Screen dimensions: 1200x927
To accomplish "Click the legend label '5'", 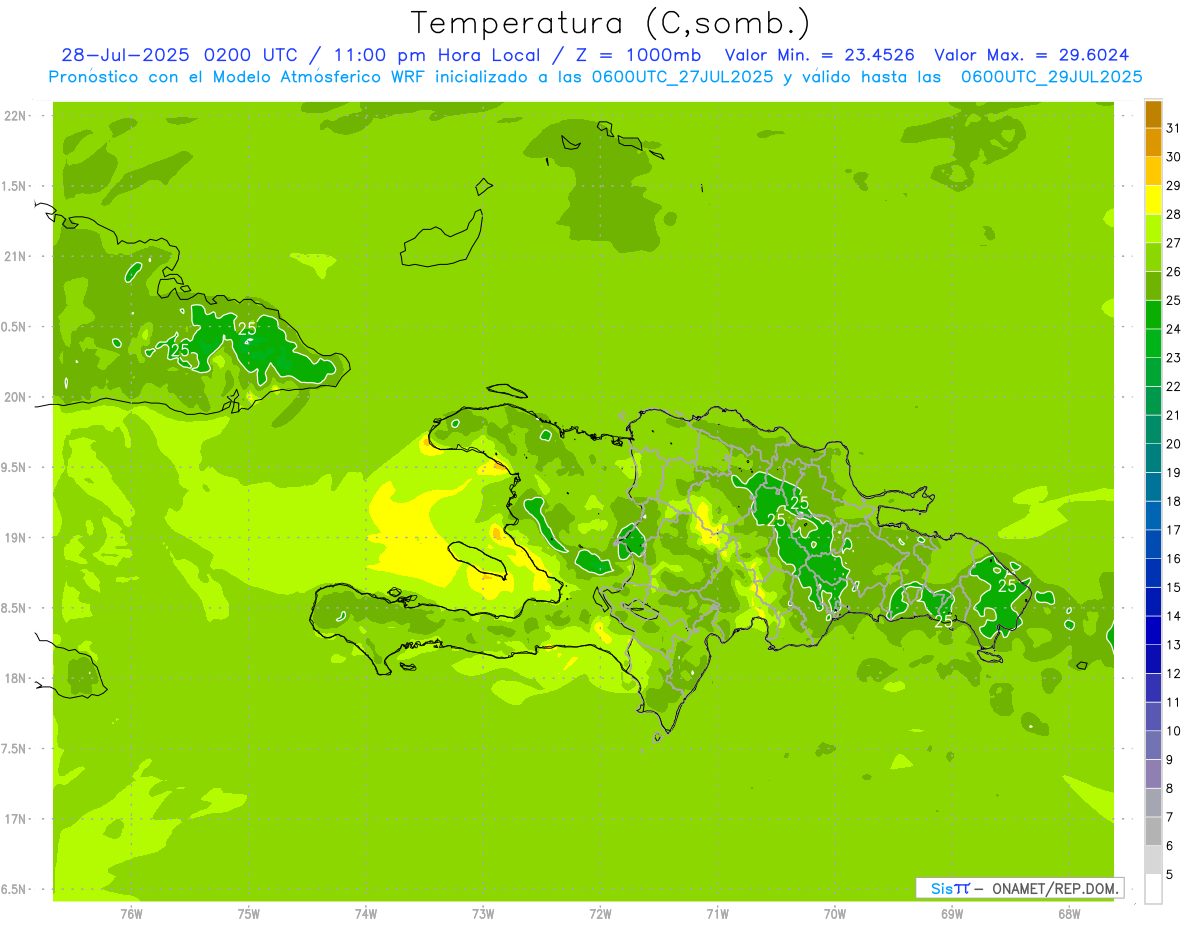I will 1170,875.
